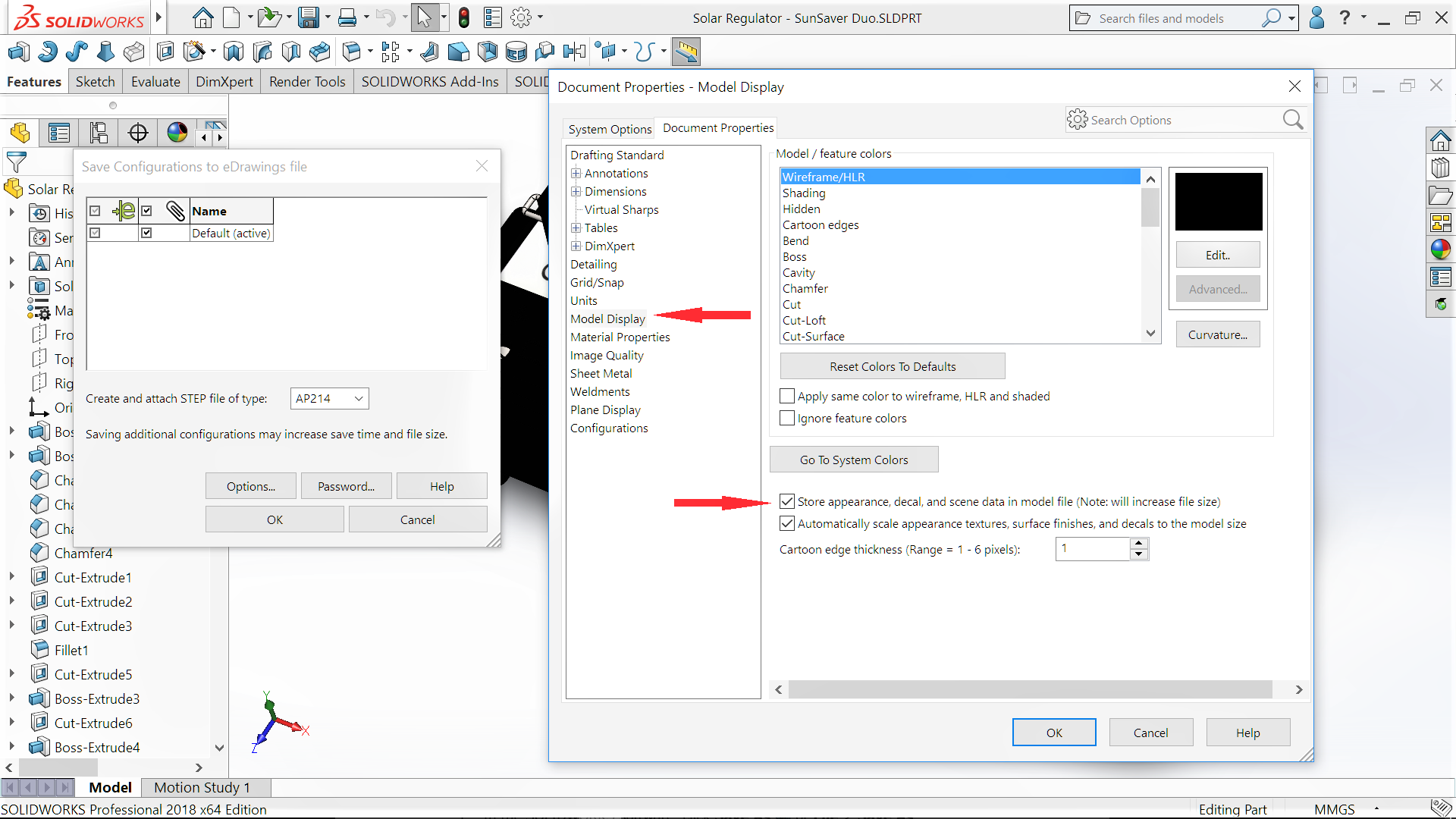Select the Revolved Boss/Base icon

[x=47, y=52]
